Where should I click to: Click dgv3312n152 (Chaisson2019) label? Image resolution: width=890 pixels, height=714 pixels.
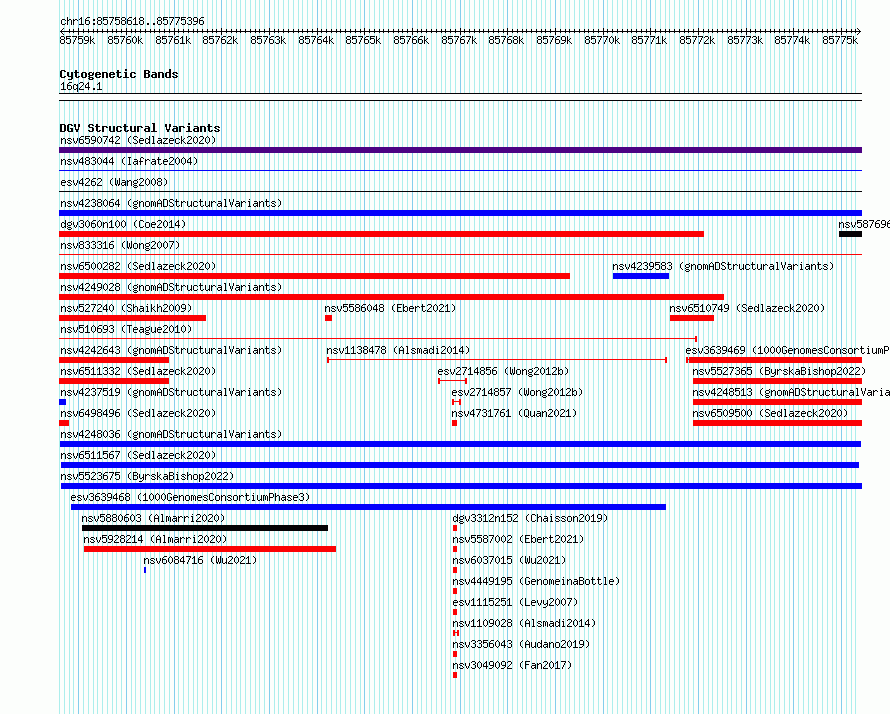(x=530, y=518)
